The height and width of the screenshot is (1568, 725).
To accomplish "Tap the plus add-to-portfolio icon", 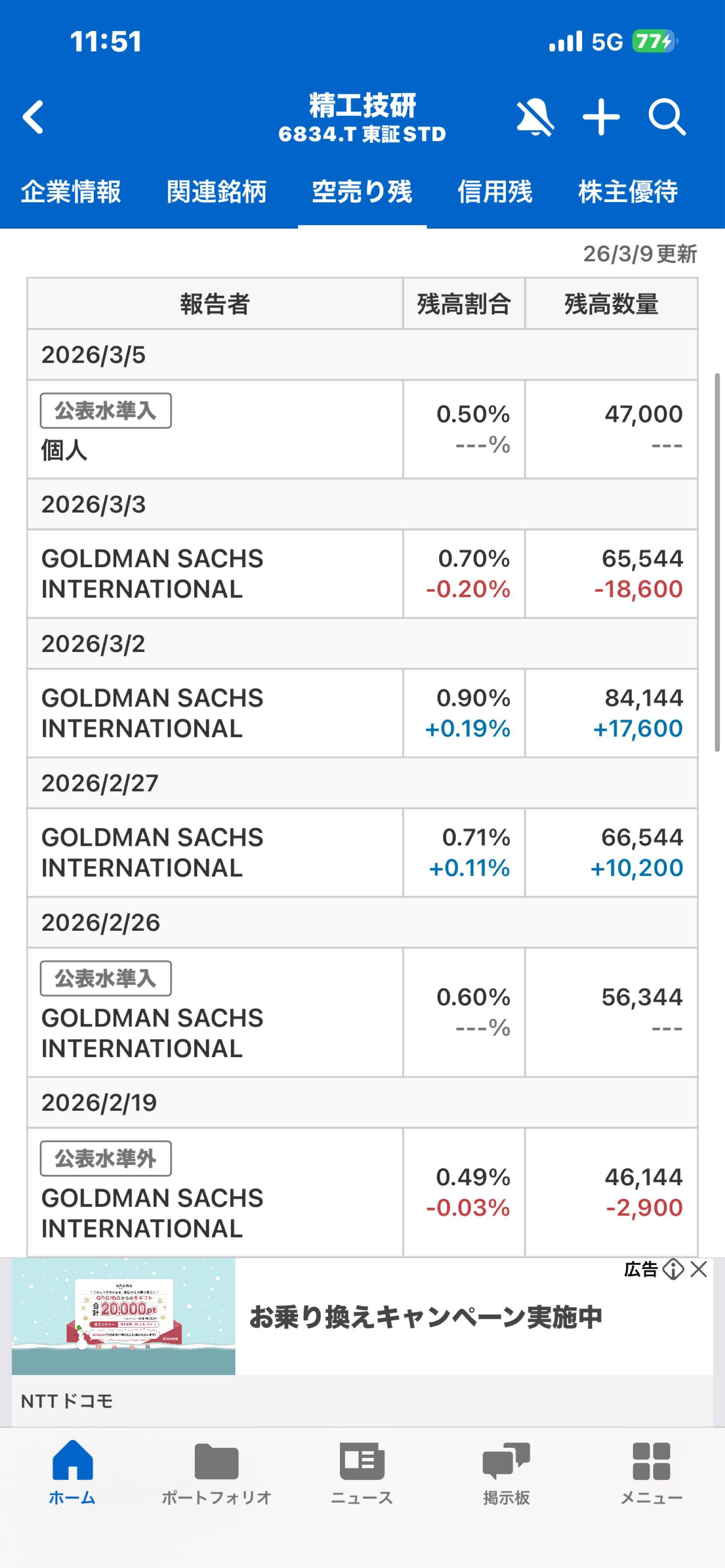I will (x=601, y=117).
